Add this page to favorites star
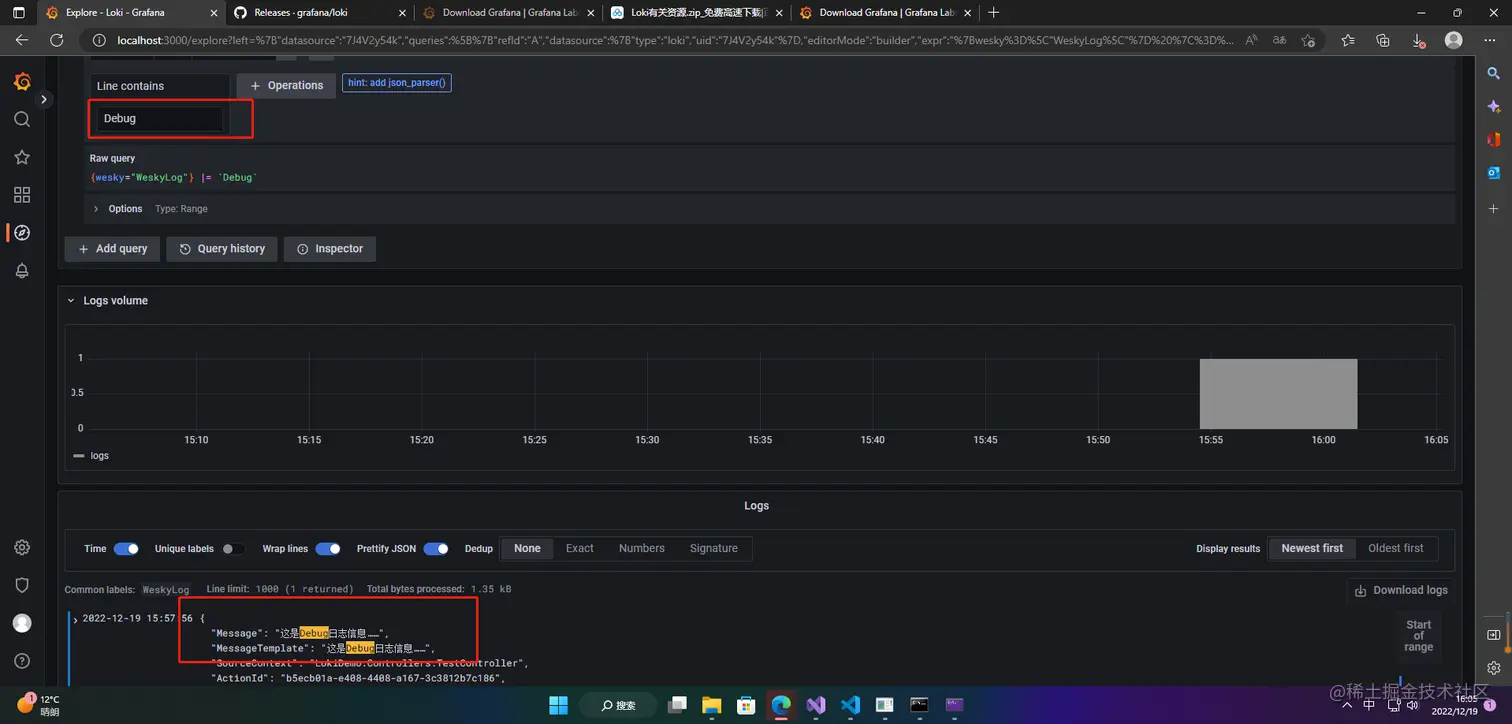Image resolution: width=1512 pixels, height=724 pixels. (x=1309, y=41)
